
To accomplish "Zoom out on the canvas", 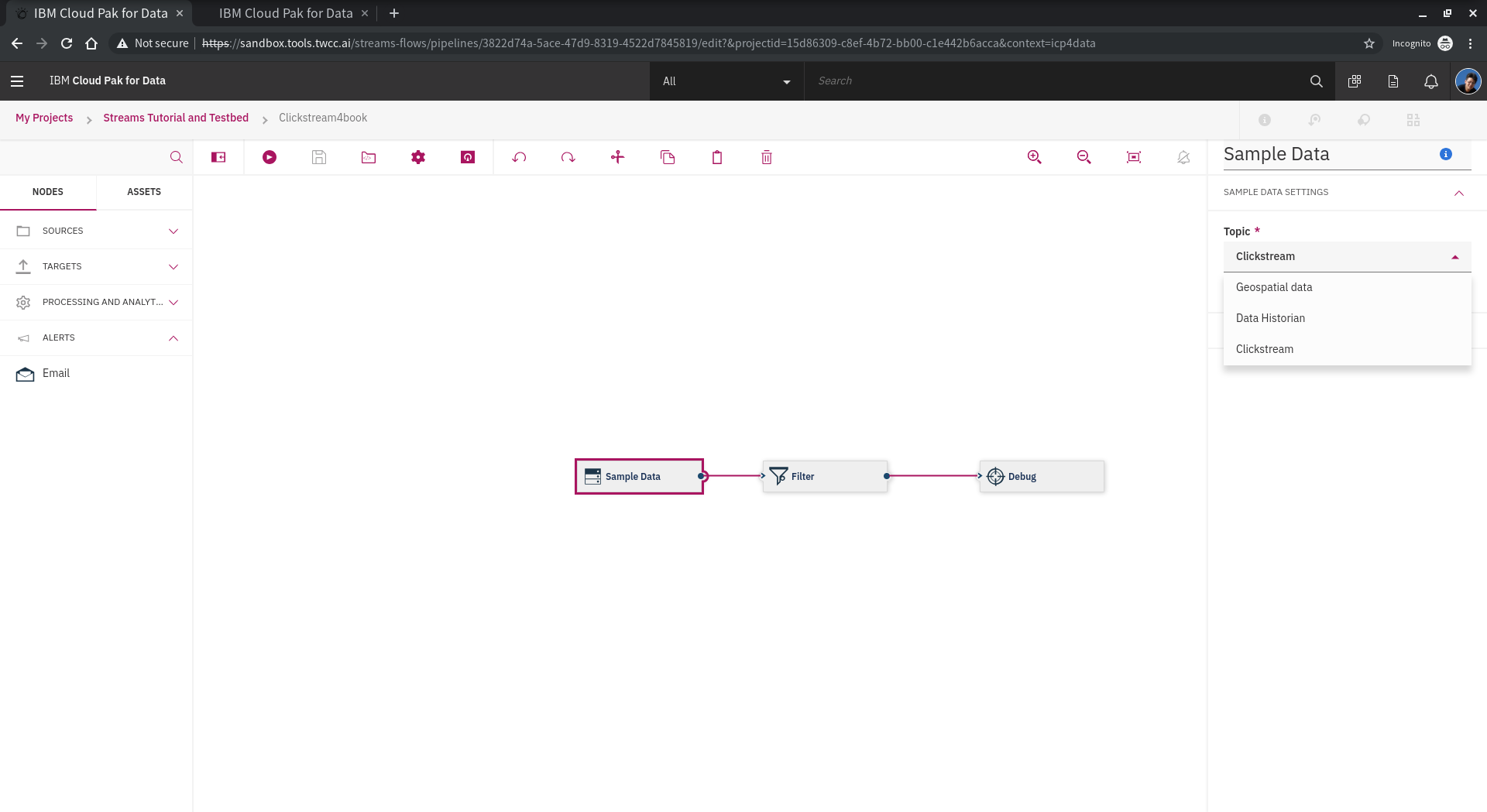I will click(1083, 157).
